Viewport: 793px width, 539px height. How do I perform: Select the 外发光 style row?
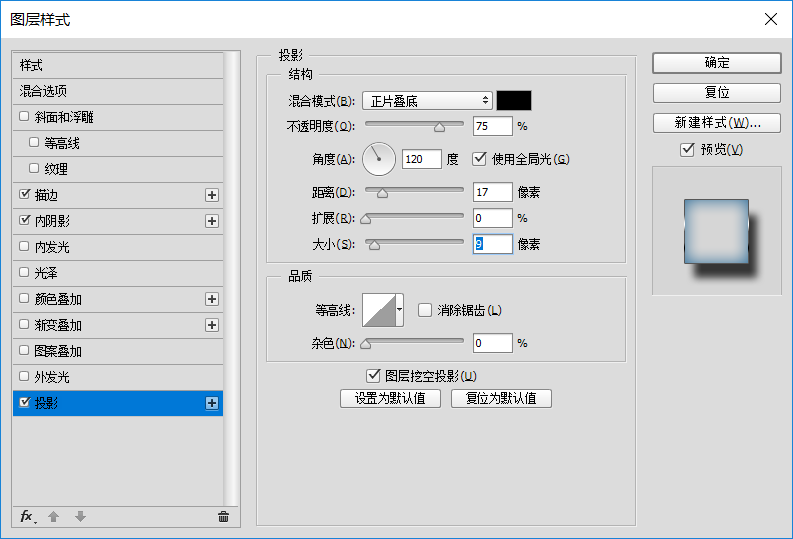click(118, 377)
